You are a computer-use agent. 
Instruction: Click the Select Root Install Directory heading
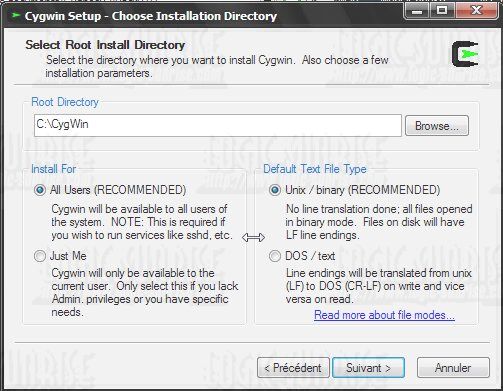105,45
